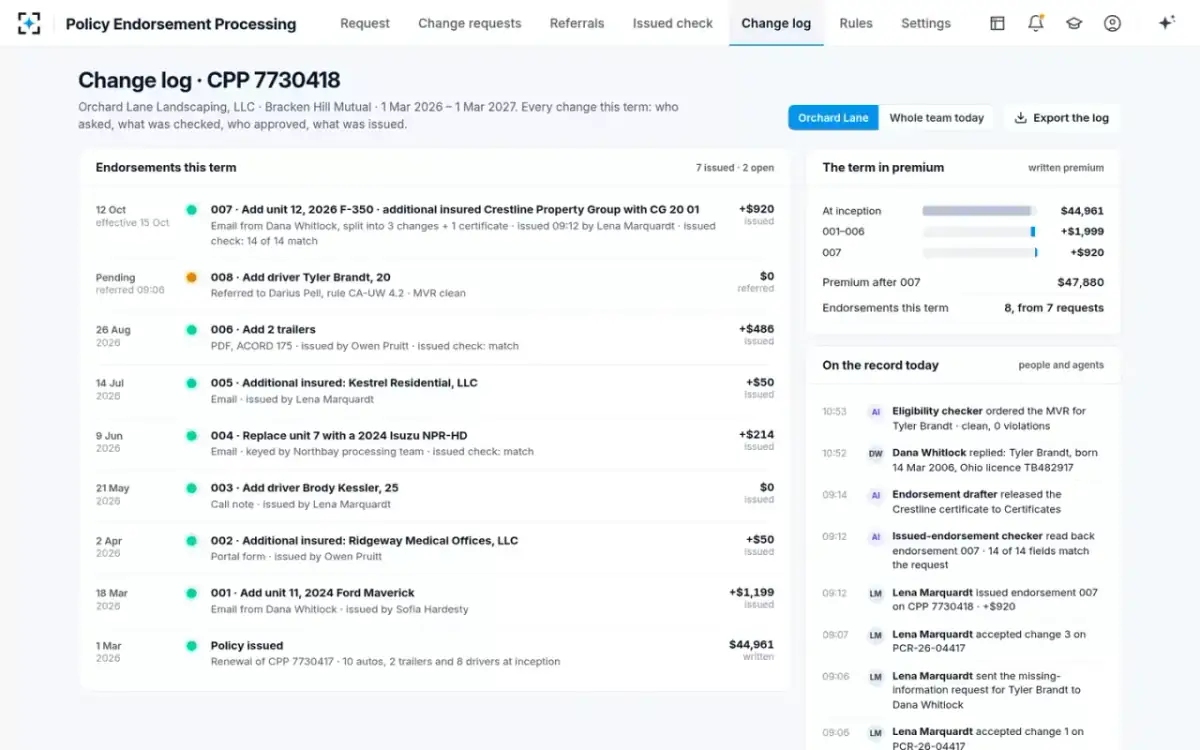Screen dimensions: 1200x750
Task: Click the At inception premium bar
Action: pyautogui.click(x=979, y=211)
